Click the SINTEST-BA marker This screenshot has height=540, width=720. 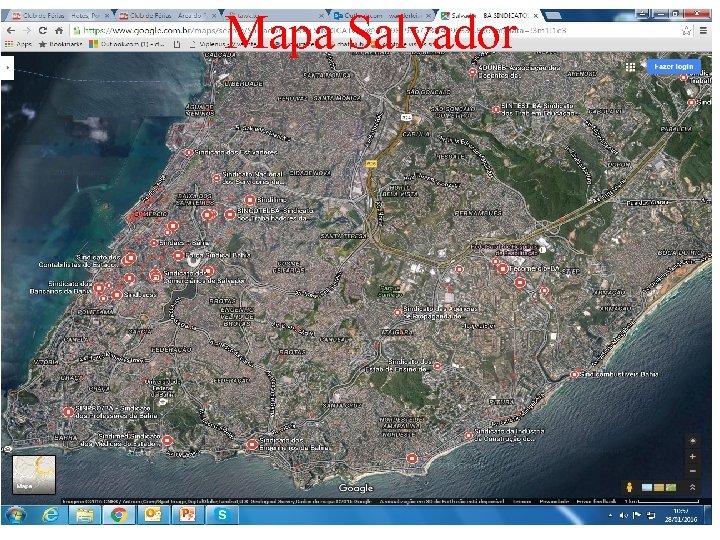[496, 109]
